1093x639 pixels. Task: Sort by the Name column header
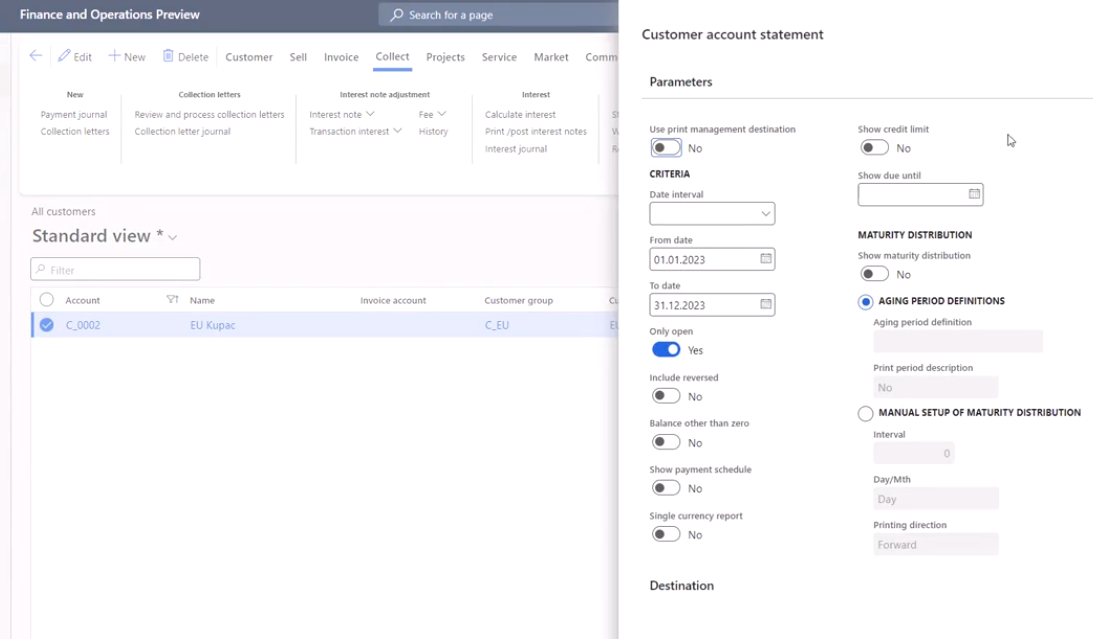(x=202, y=300)
